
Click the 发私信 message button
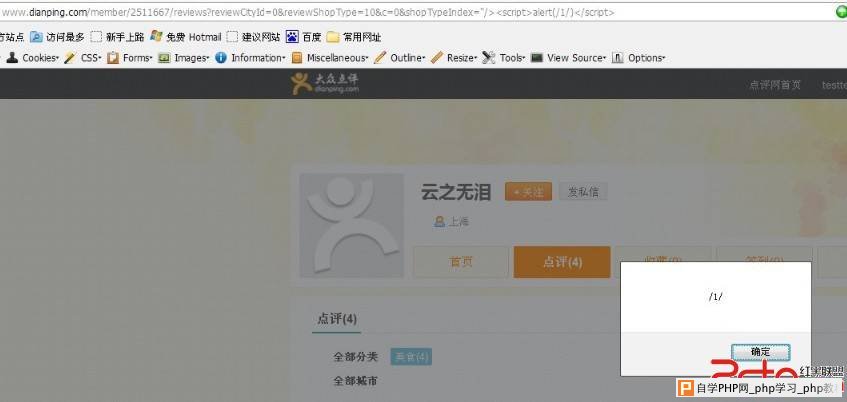click(x=583, y=191)
